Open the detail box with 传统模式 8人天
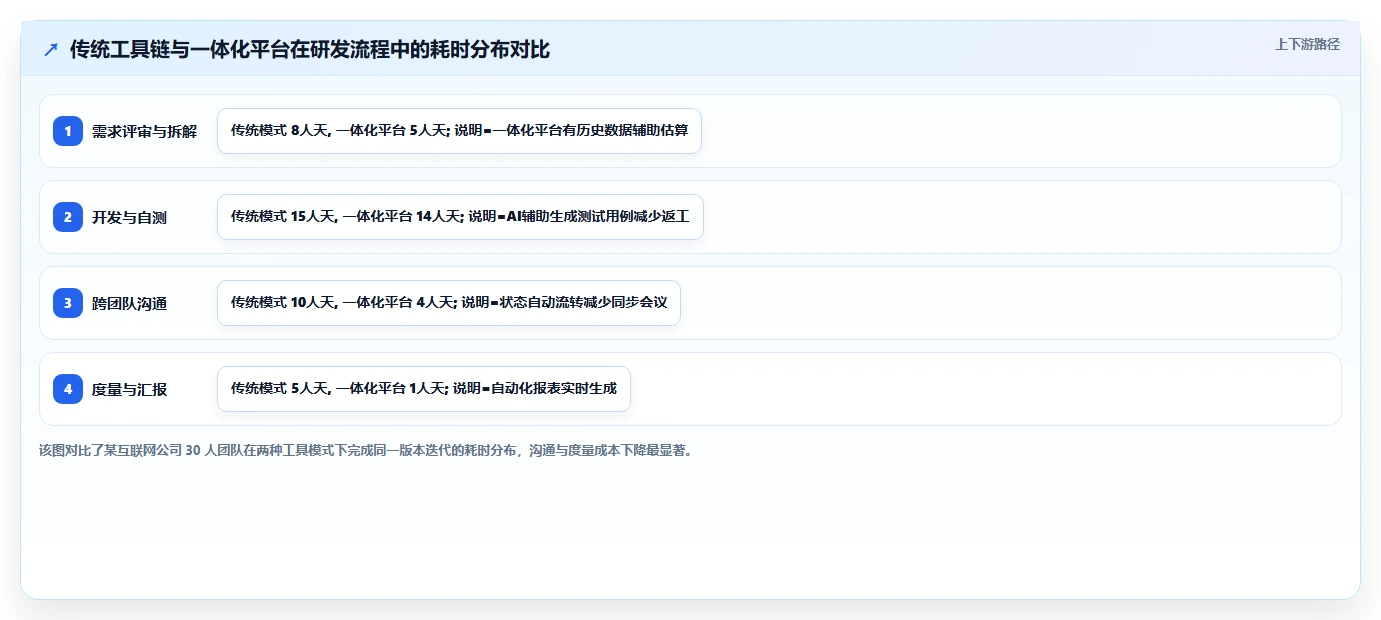The image size is (1381, 620). (x=459, y=131)
